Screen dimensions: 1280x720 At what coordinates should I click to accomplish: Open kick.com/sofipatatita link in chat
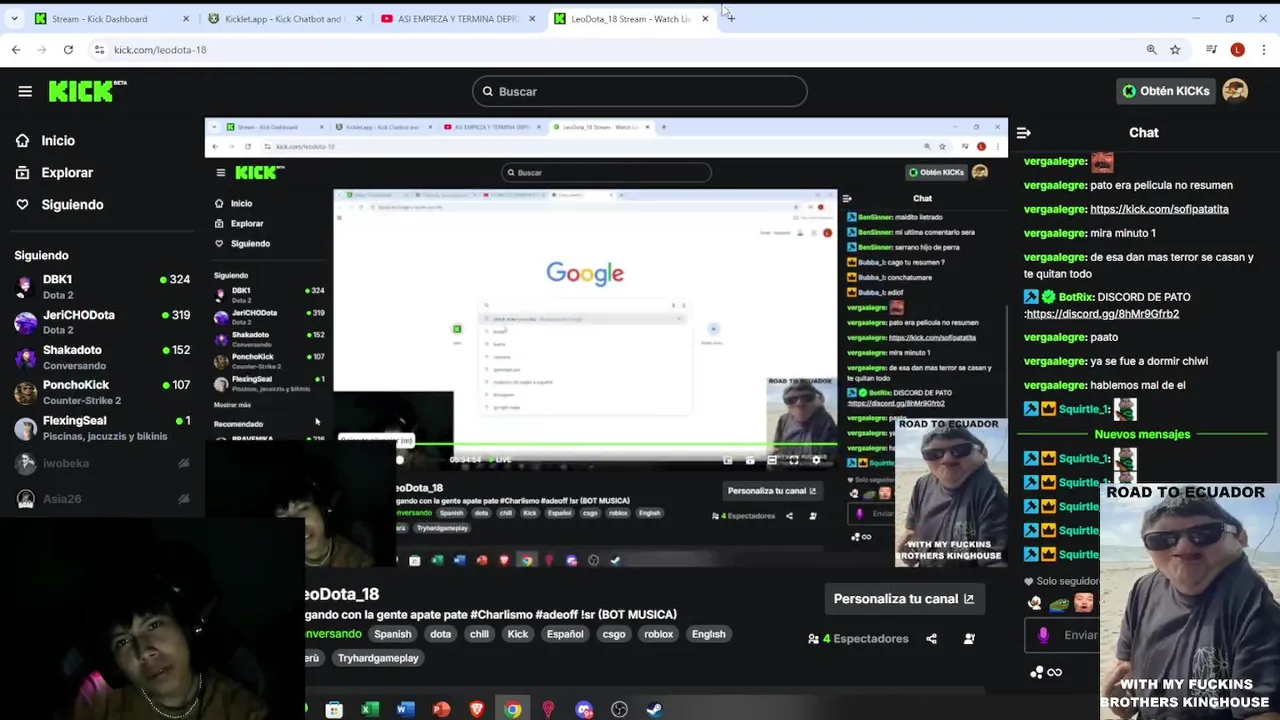click(x=1159, y=209)
